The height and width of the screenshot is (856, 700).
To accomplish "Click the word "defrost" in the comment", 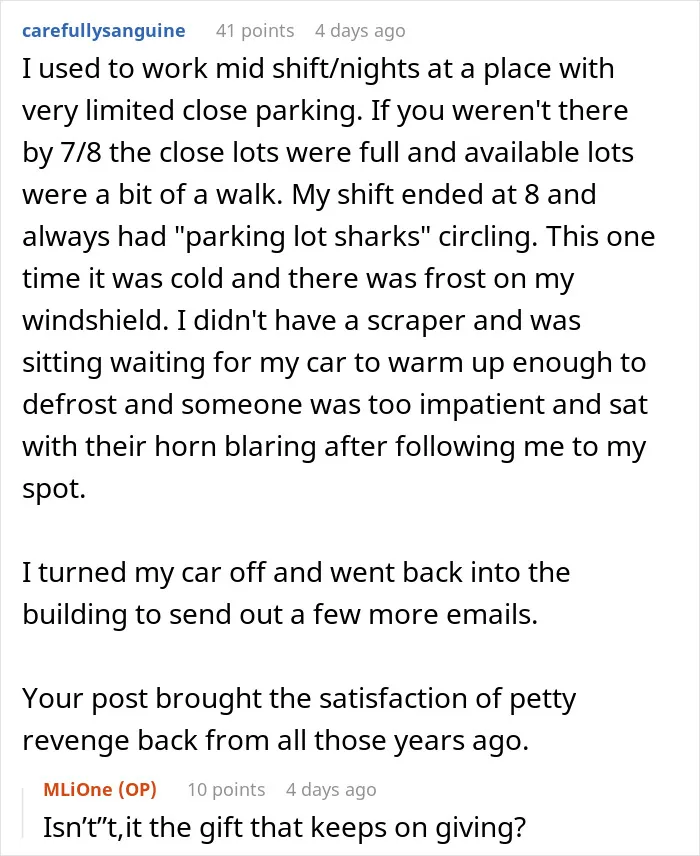I will [x=69, y=405].
